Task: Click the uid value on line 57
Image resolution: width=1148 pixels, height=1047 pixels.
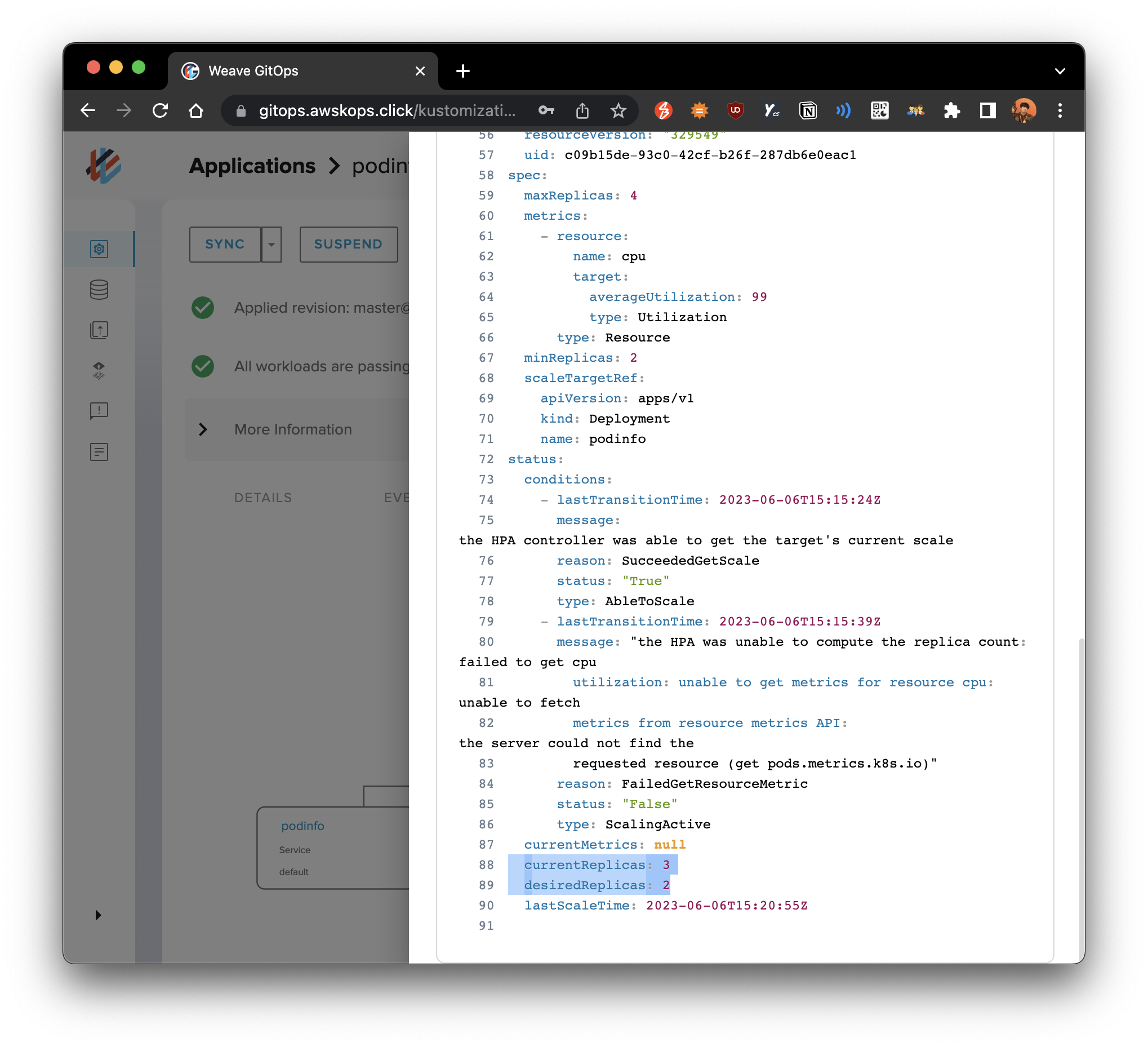Action: click(710, 155)
